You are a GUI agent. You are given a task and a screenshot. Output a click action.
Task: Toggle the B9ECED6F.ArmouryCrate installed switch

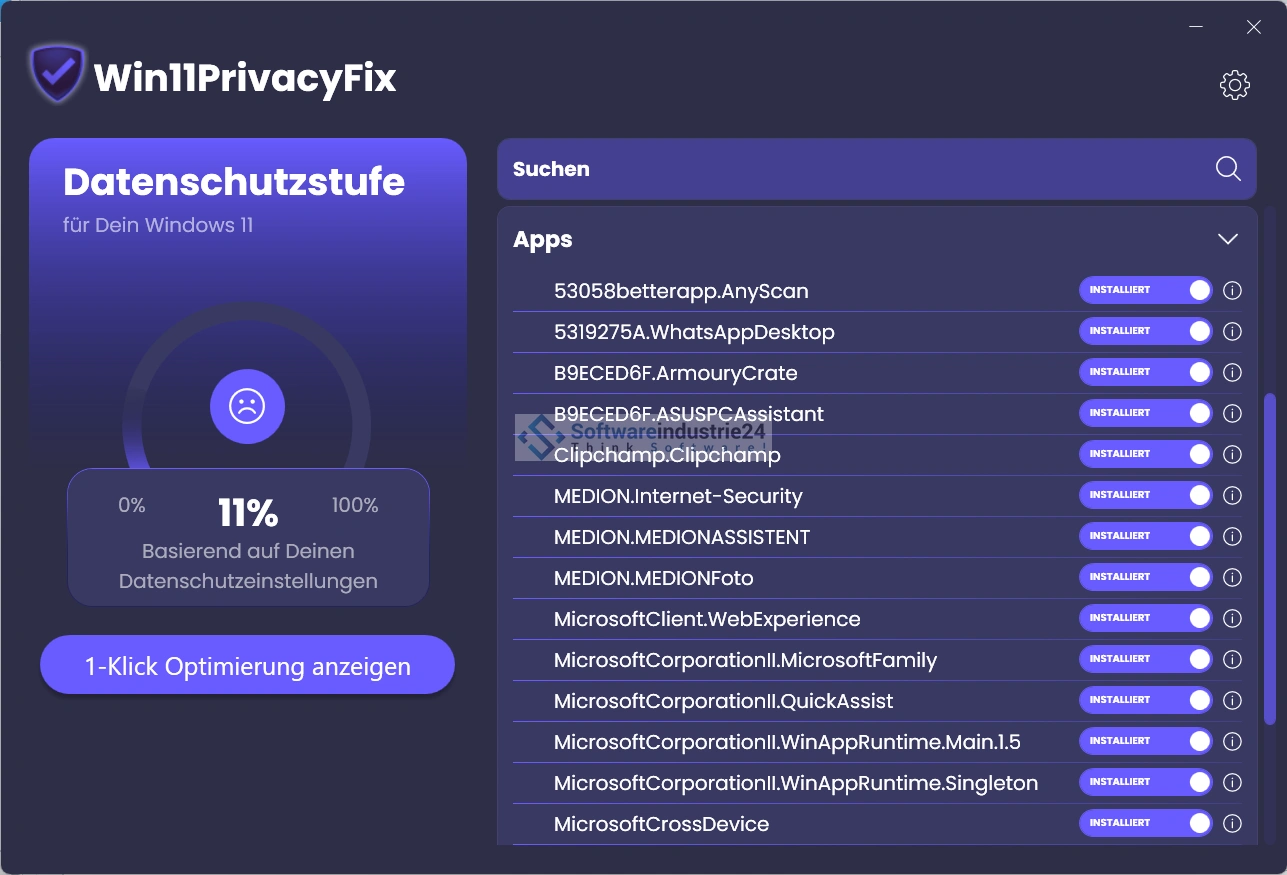1145,373
